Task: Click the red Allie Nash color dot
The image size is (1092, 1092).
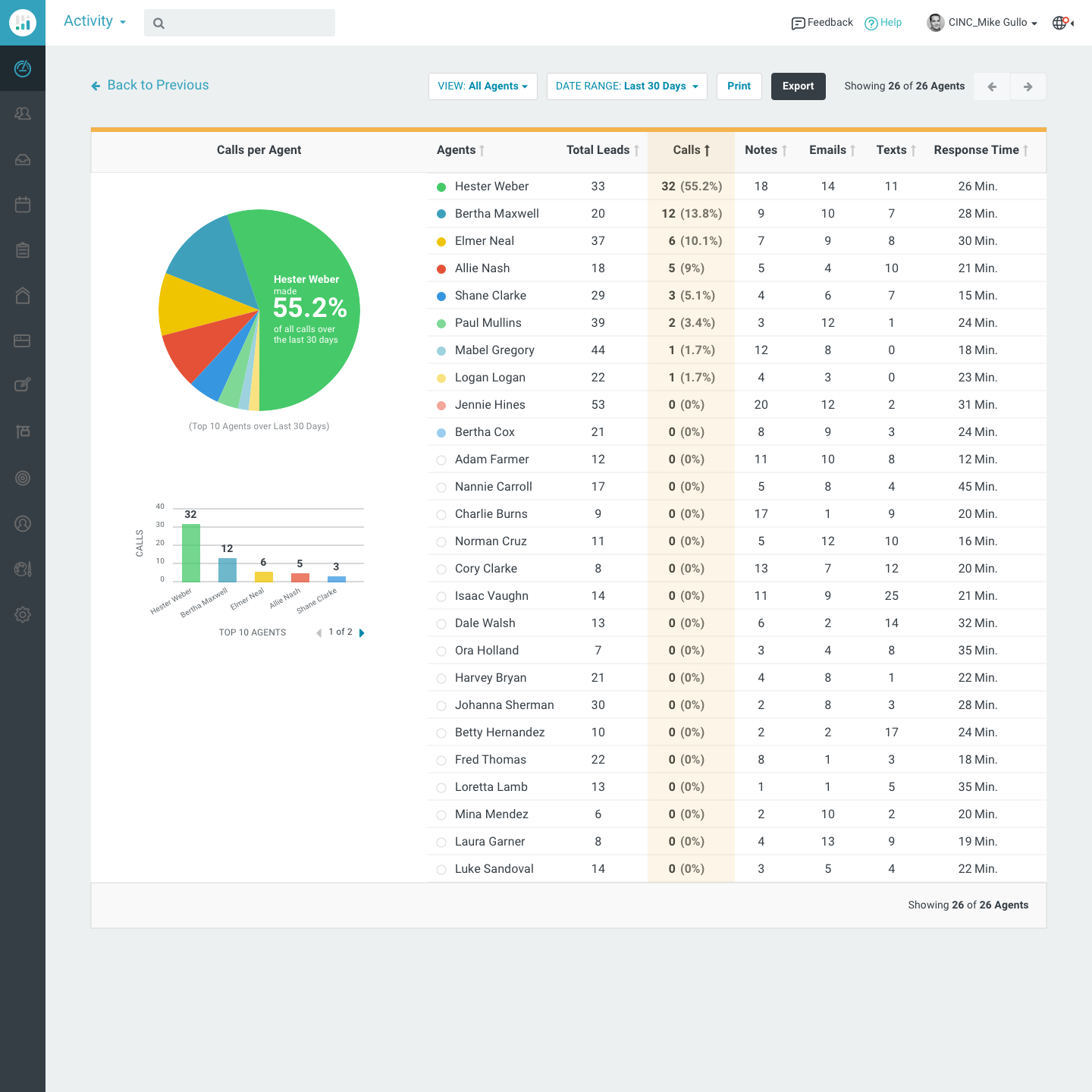Action: point(441,269)
